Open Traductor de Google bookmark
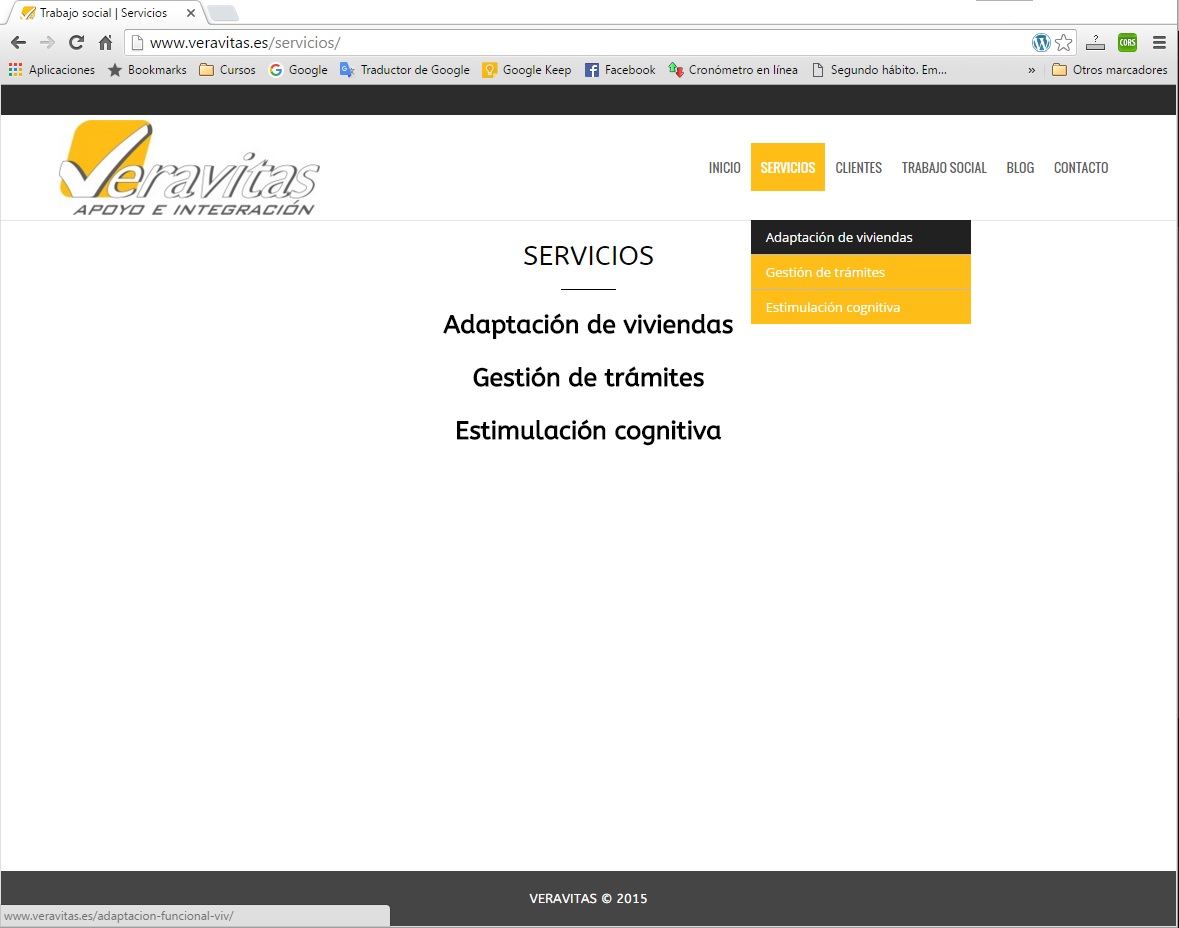This screenshot has height=928, width=1179. click(x=405, y=70)
